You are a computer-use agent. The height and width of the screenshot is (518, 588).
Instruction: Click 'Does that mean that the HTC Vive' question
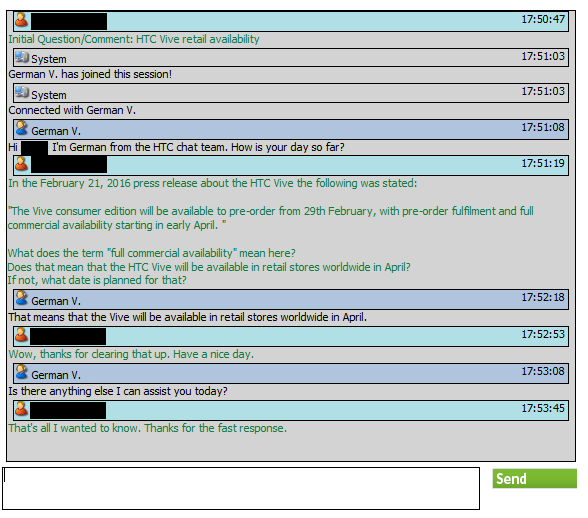(x=209, y=267)
